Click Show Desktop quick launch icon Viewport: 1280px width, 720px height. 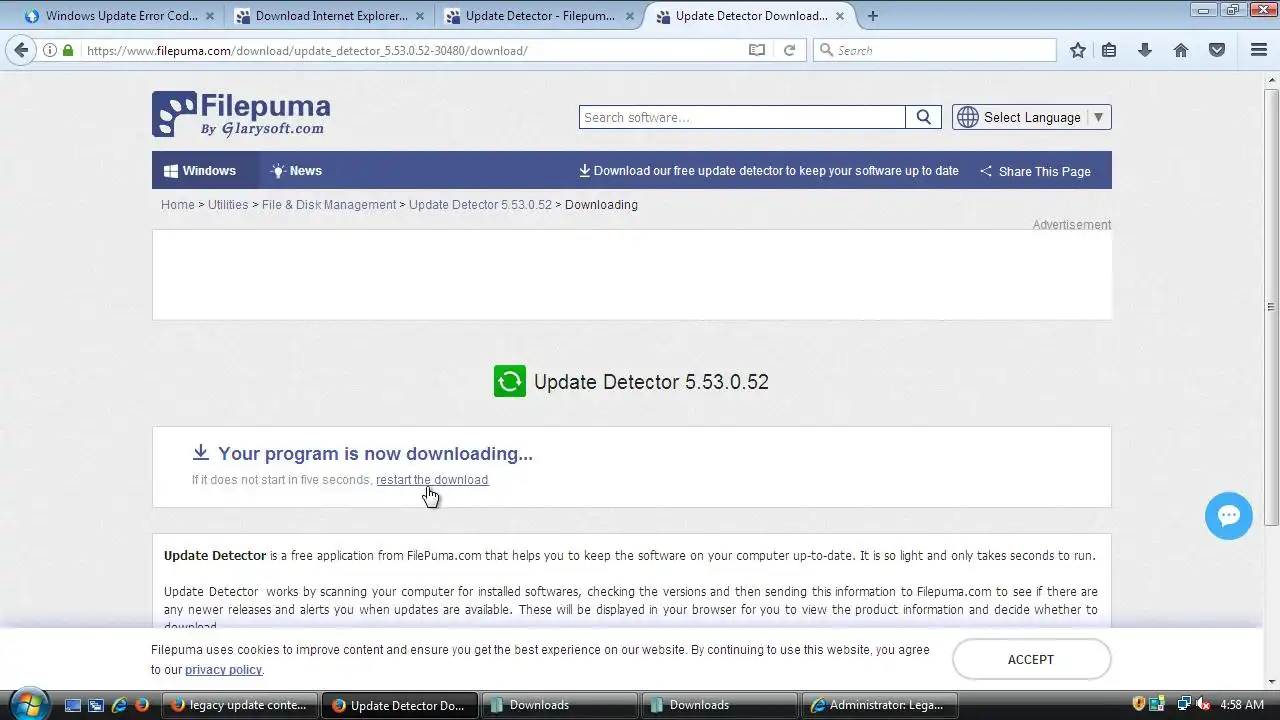click(73, 705)
